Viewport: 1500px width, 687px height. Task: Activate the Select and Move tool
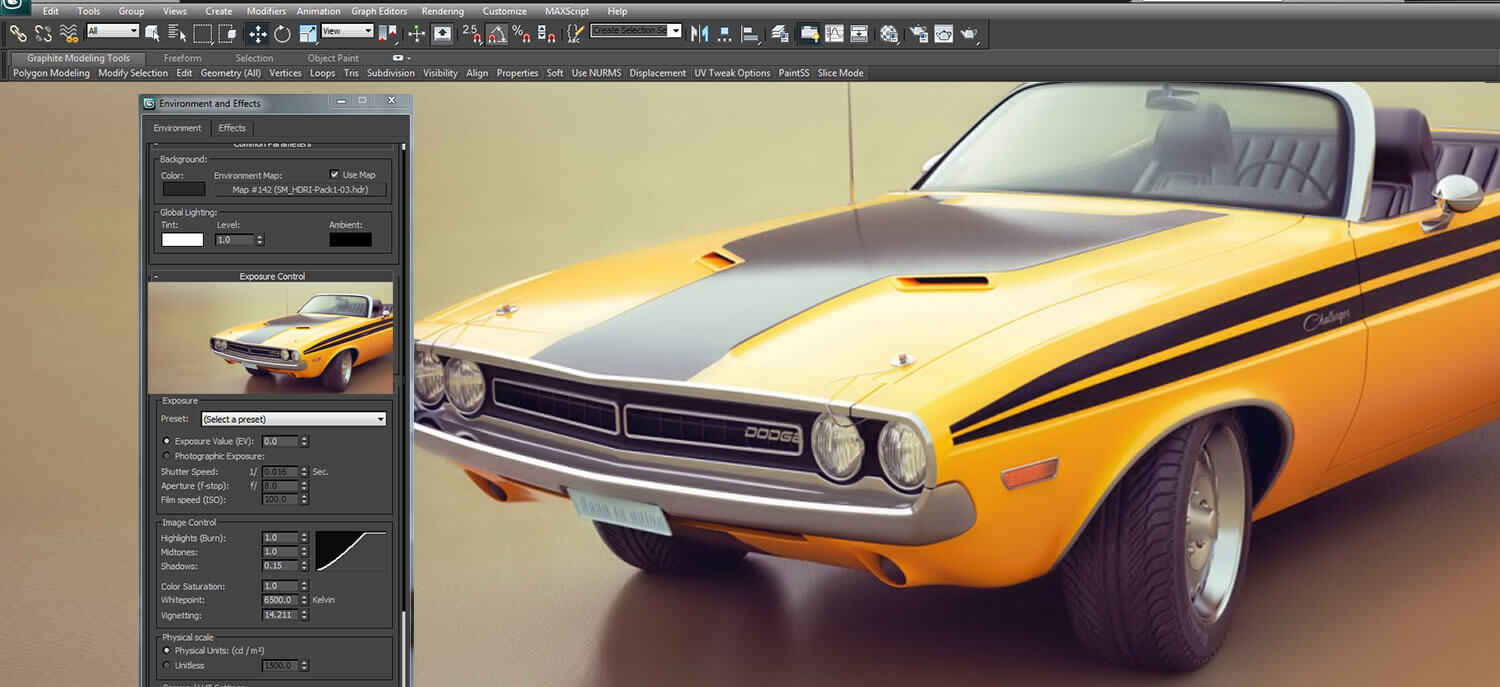(x=257, y=33)
